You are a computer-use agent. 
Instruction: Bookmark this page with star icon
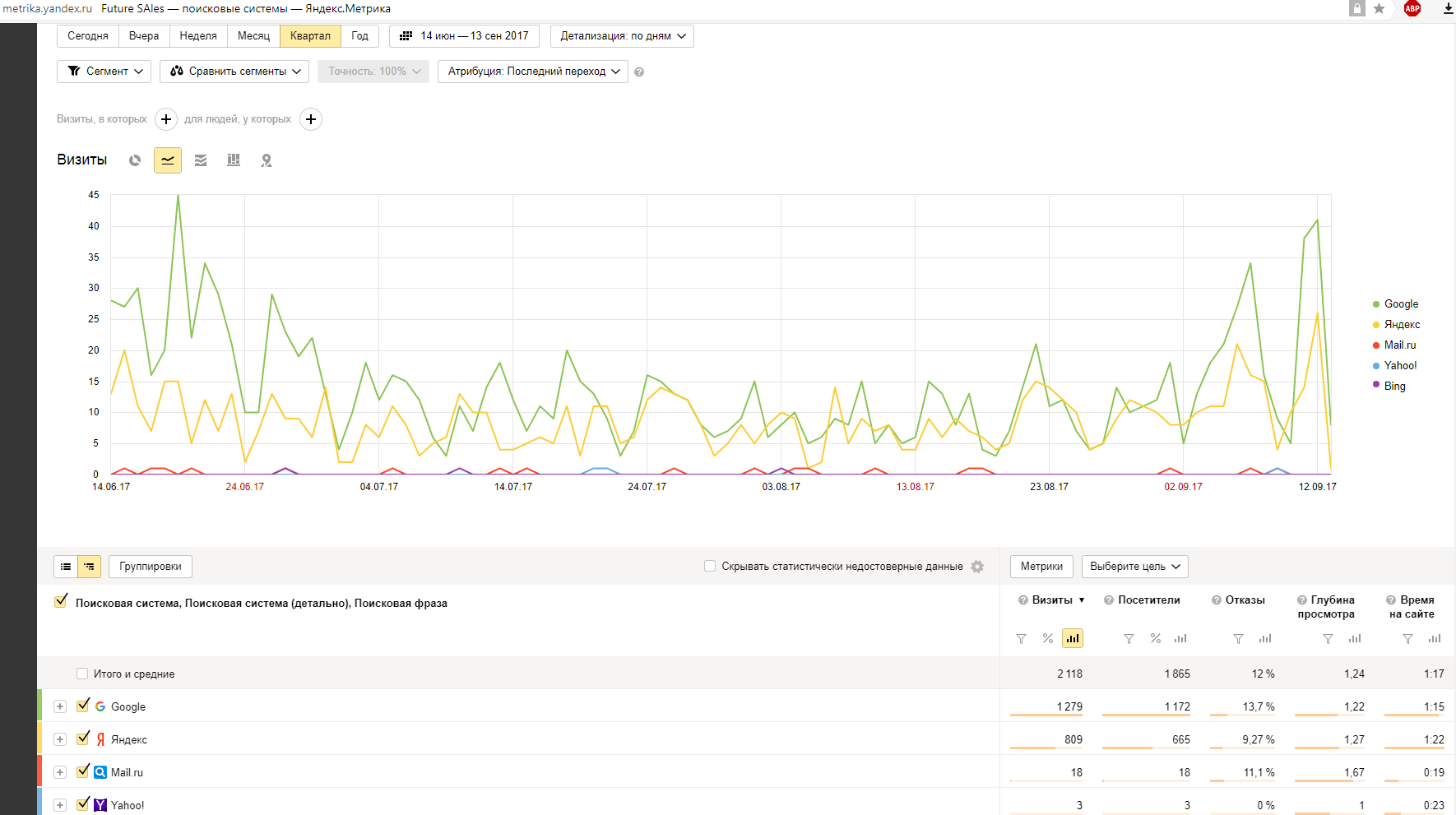tap(1379, 8)
